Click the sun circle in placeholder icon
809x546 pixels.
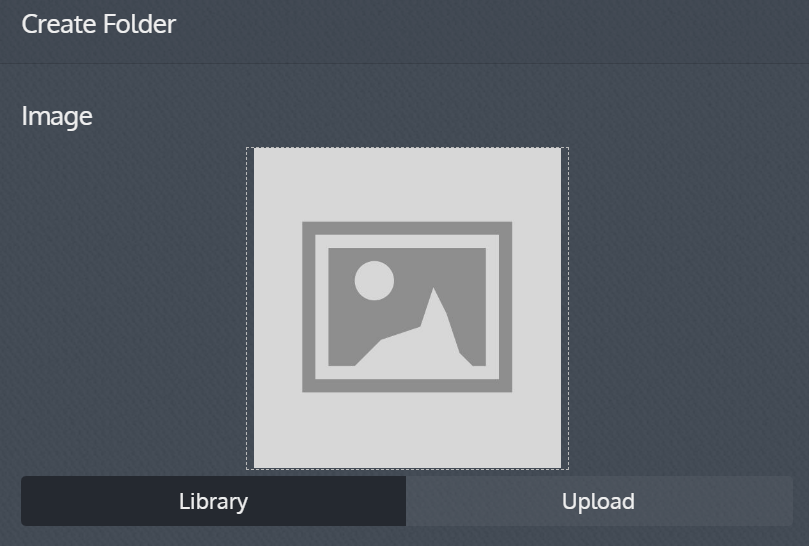pos(374,280)
